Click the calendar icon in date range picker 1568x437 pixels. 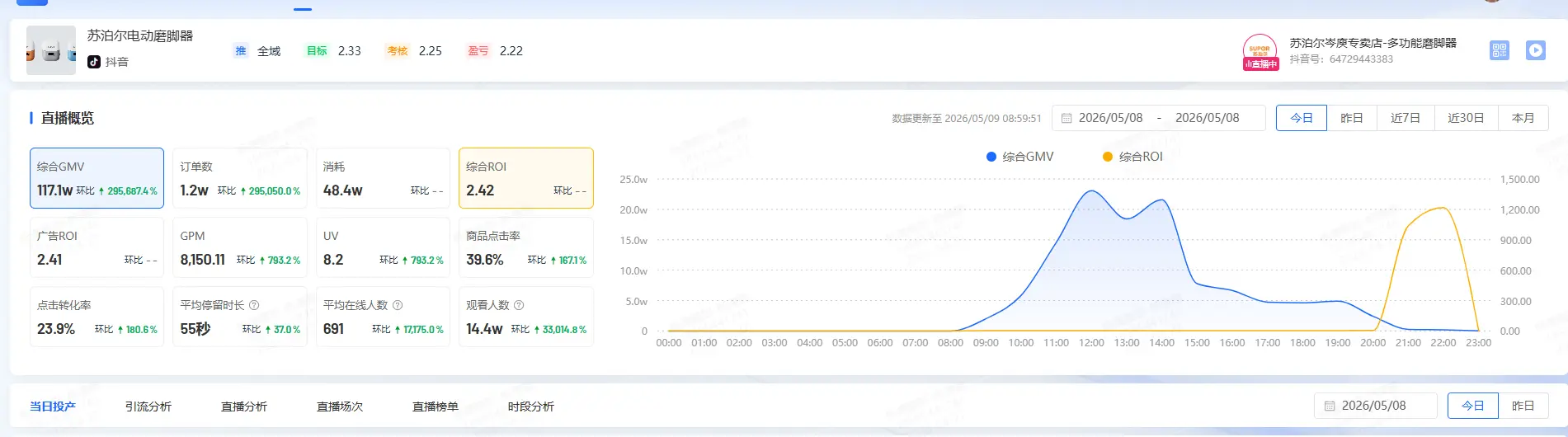1066,118
